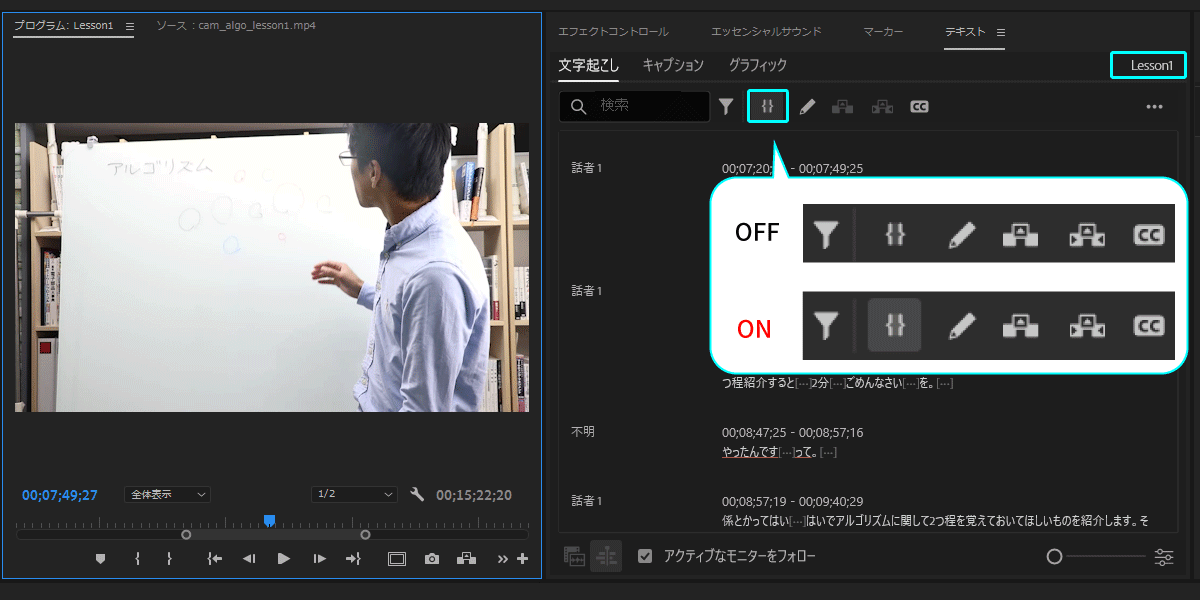
Task: Open the transcript filter funnel icon
Action: coord(726,106)
